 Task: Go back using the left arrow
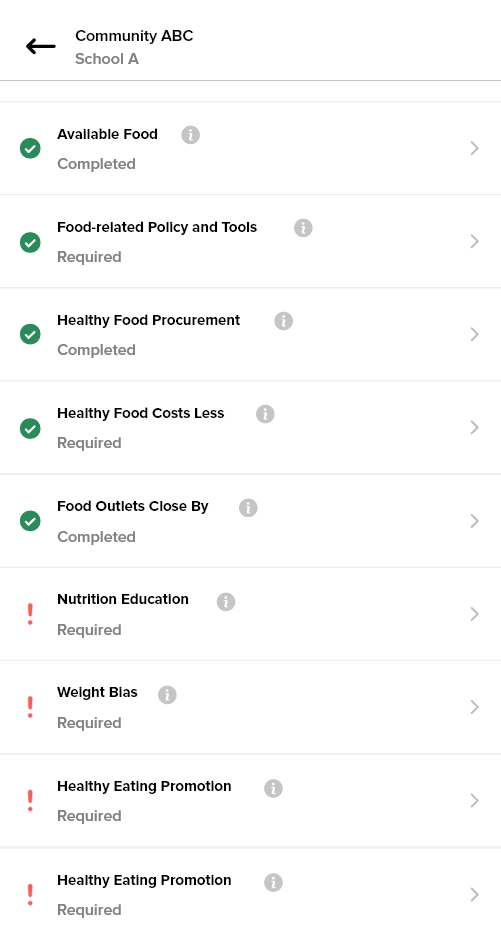(41, 46)
